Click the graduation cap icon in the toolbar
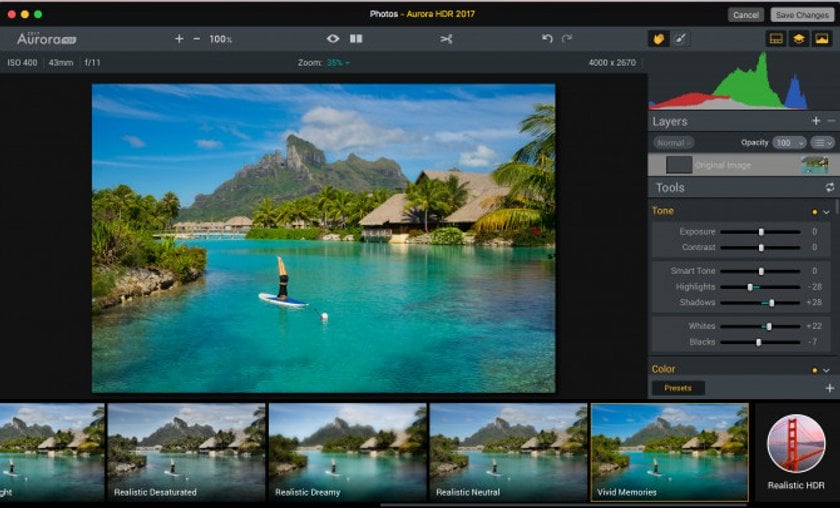The width and height of the screenshot is (840, 508). (x=799, y=39)
